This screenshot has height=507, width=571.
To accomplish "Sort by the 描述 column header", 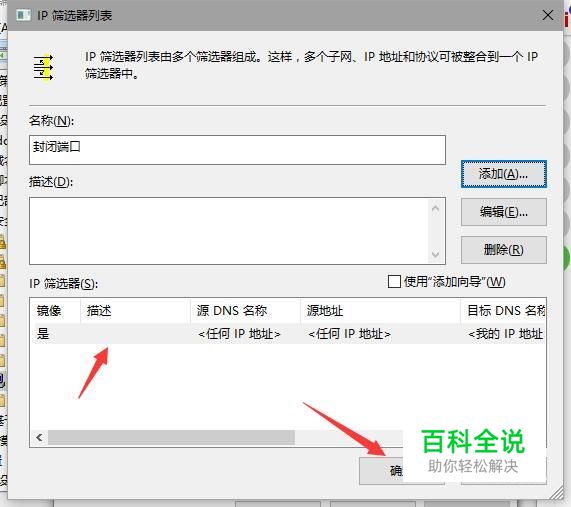I will click(135, 311).
